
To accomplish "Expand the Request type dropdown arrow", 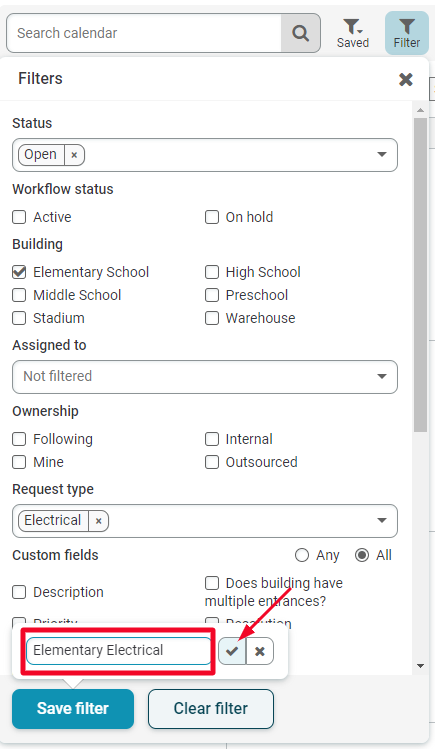I will point(382,520).
